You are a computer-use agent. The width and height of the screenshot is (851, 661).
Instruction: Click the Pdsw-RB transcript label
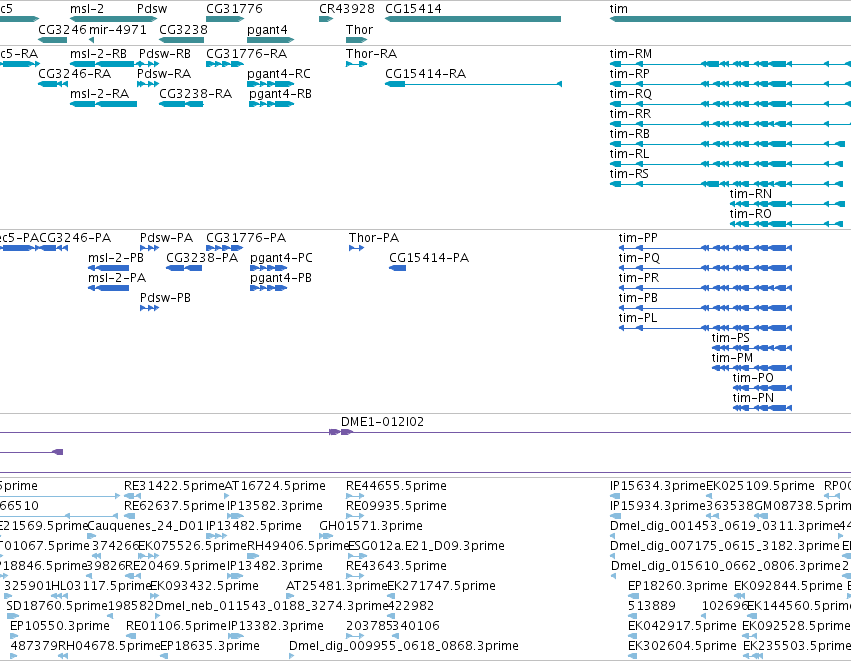tap(165, 54)
